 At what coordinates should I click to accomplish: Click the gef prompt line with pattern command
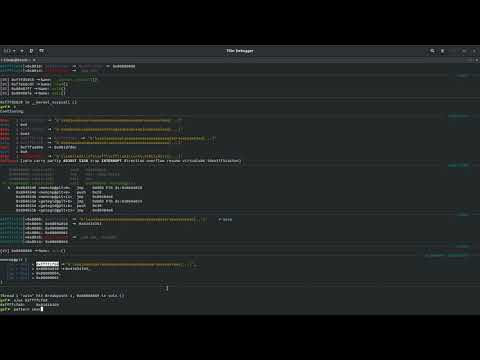pos(22,309)
